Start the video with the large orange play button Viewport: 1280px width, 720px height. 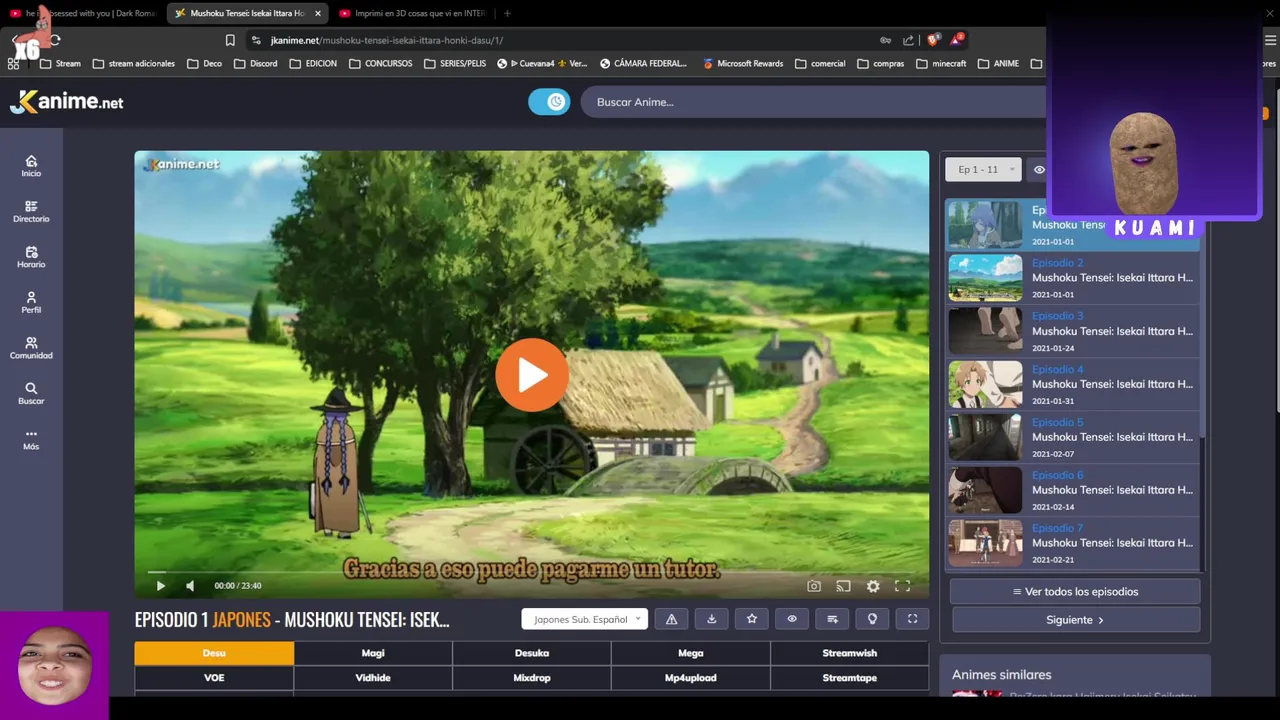coord(531,375)
